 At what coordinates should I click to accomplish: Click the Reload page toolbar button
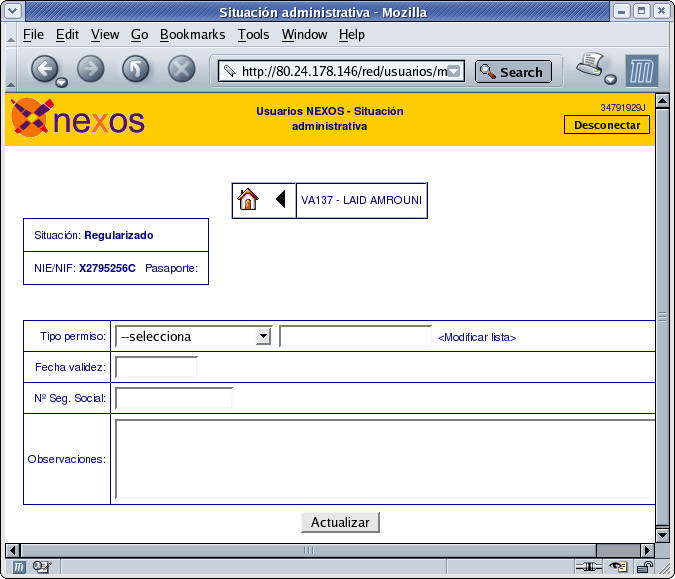pyautogui.click(x=136, y=69)
